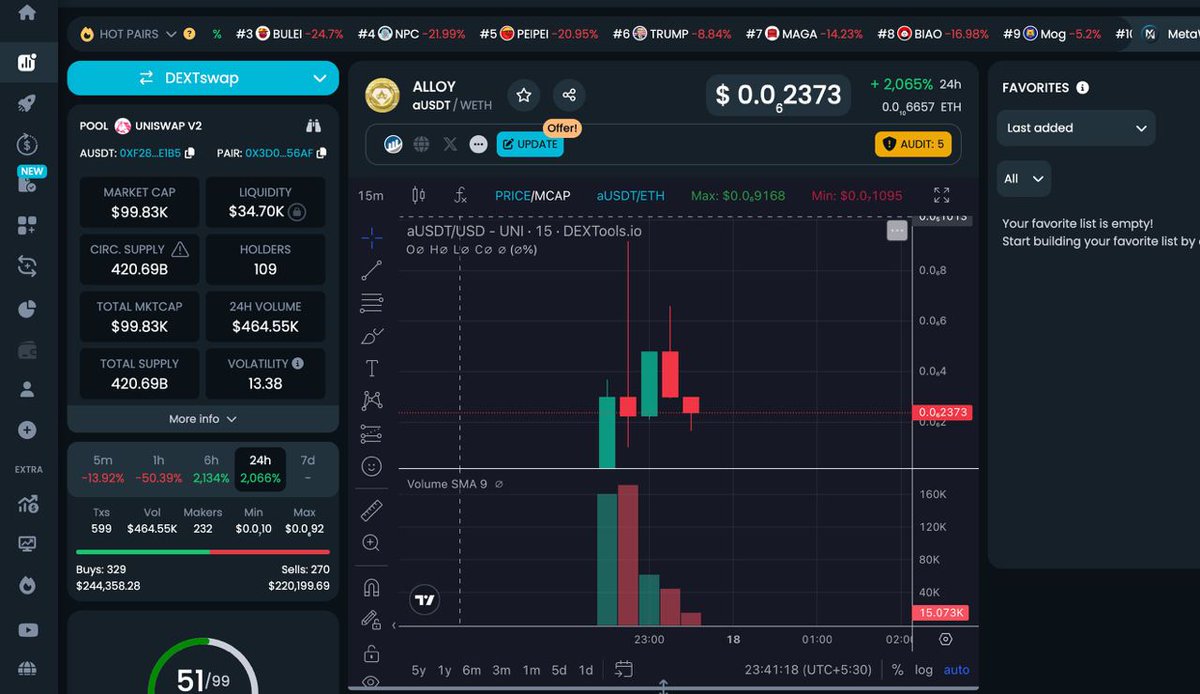Select the brush drawing tool
1200x694 pixels.
pyautogui.click(x=371, y=336)
